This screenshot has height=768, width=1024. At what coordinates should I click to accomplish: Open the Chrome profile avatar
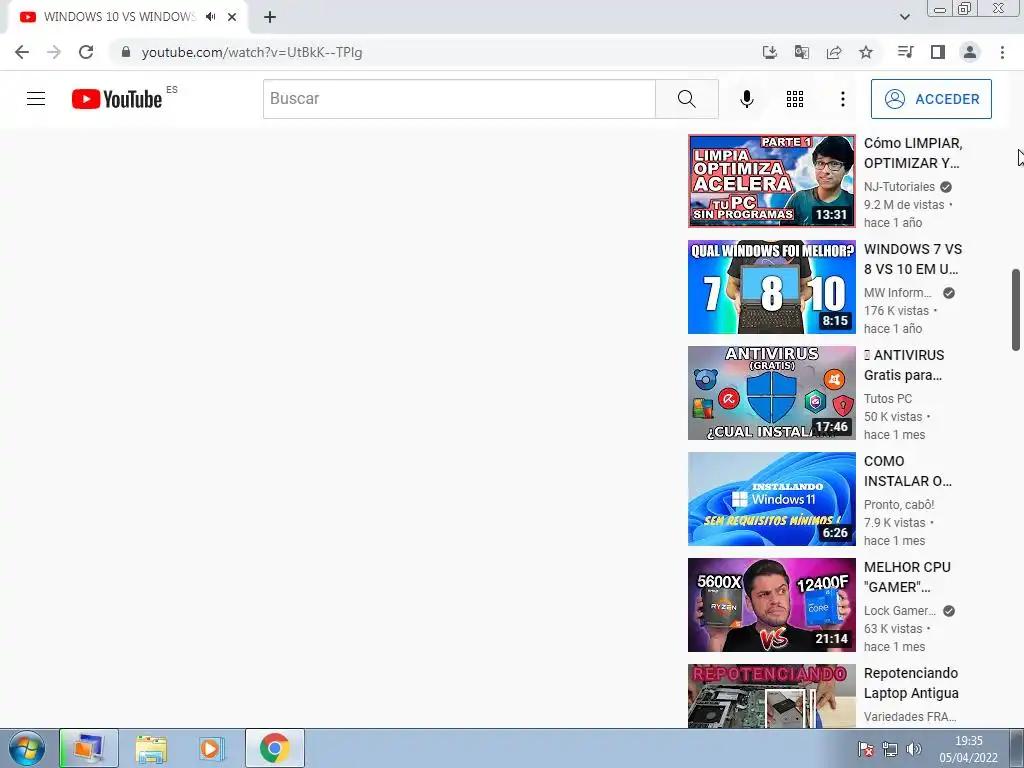point(970,52)
